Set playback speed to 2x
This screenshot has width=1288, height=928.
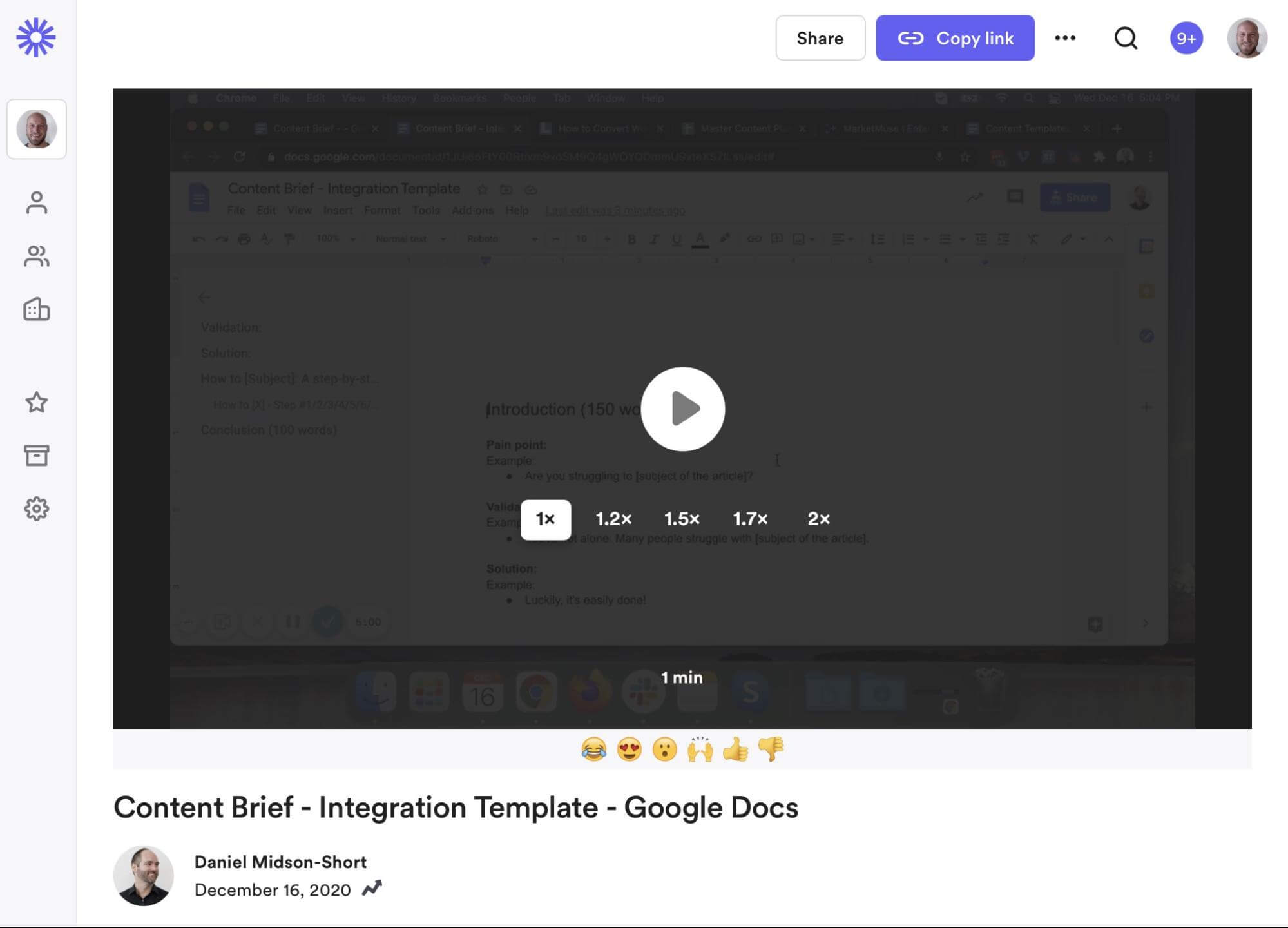coord(819,519)
